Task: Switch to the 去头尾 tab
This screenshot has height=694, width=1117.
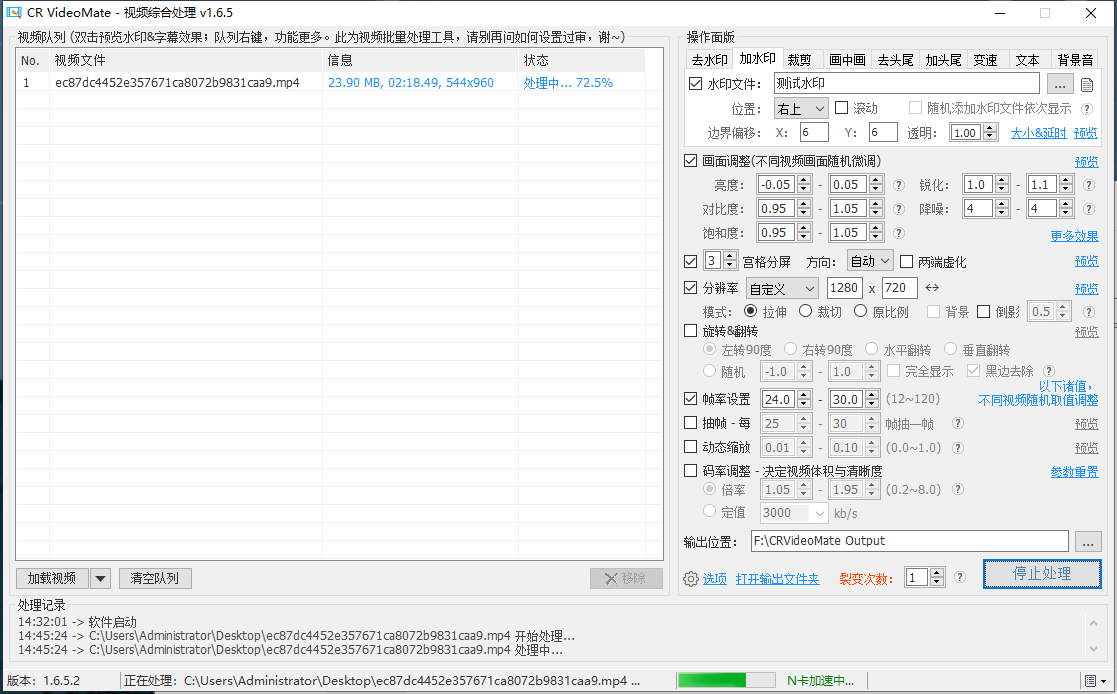Action: pyautogui.click(x=895, y=60)
